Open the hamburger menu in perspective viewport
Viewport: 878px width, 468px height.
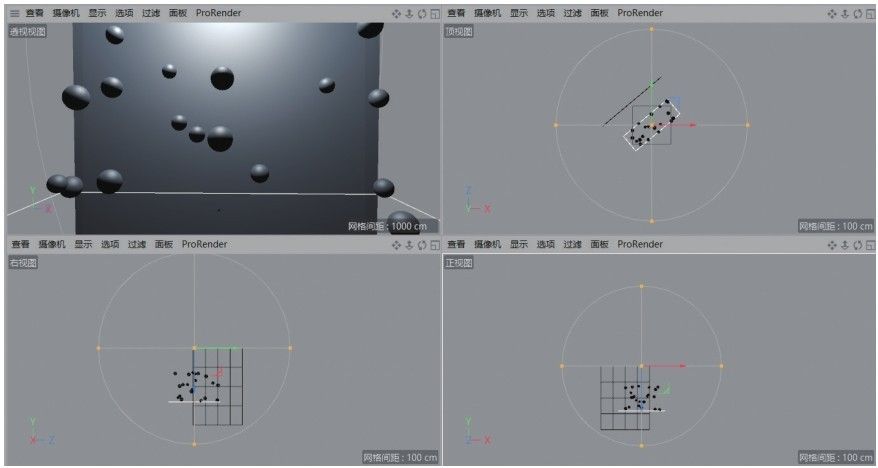click(x=15, y=13)
